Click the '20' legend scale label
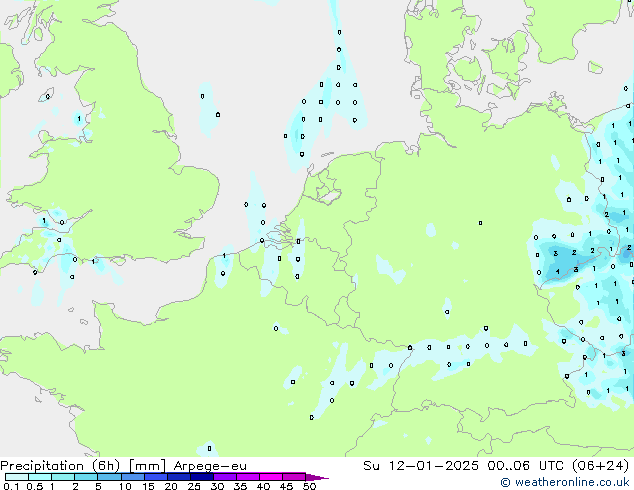 point(171,486)
